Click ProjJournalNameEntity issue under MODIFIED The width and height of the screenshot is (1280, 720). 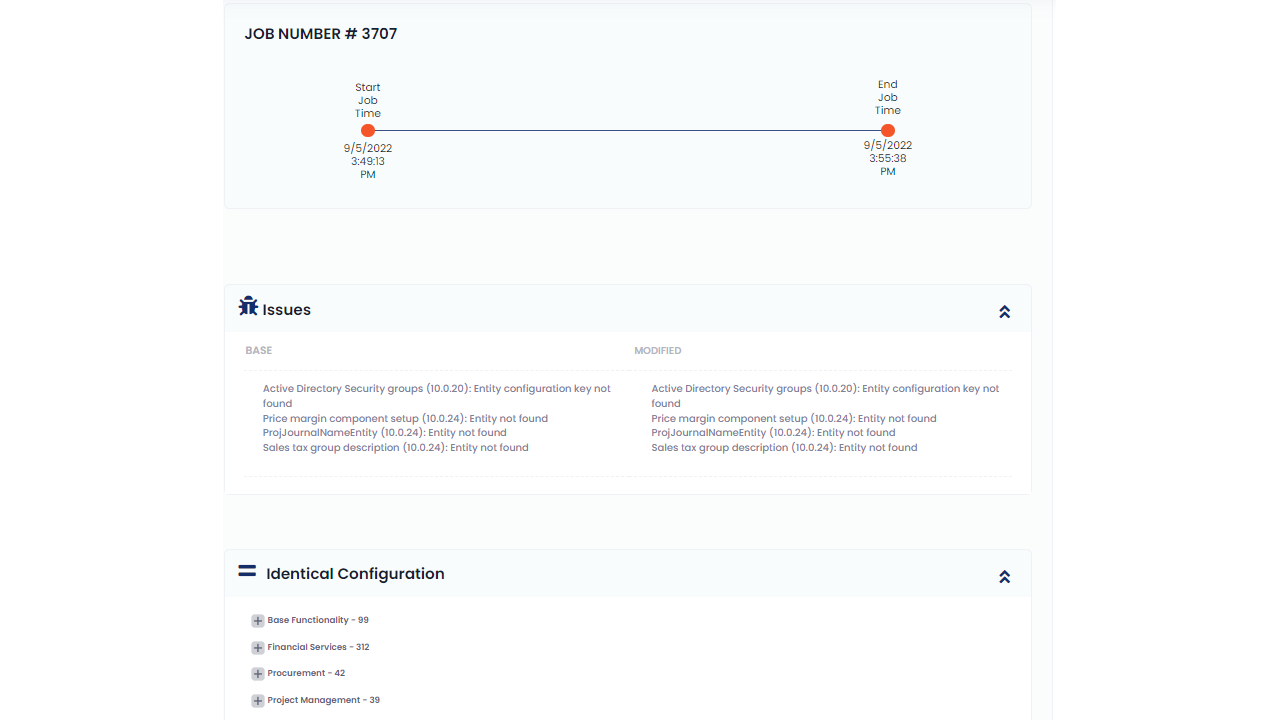point(773,433)
